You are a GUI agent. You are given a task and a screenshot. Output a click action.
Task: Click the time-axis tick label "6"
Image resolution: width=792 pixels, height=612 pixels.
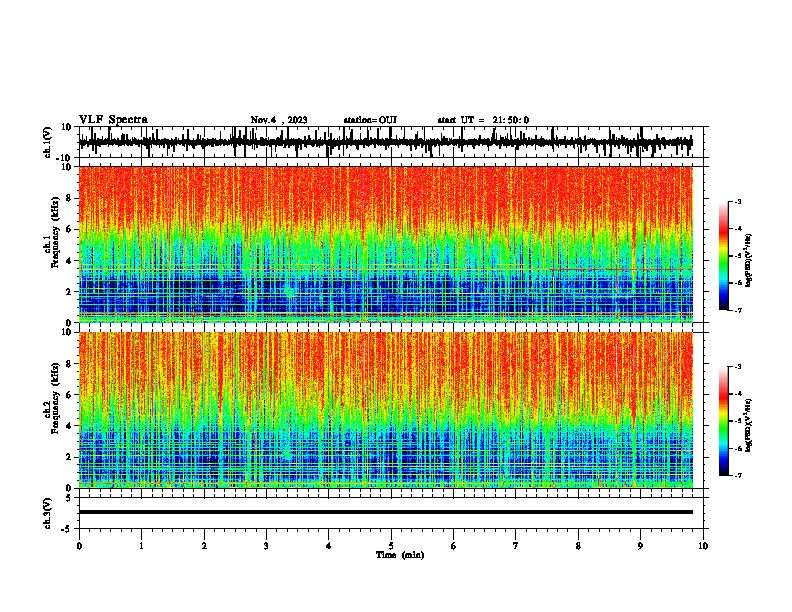[453, 546]
